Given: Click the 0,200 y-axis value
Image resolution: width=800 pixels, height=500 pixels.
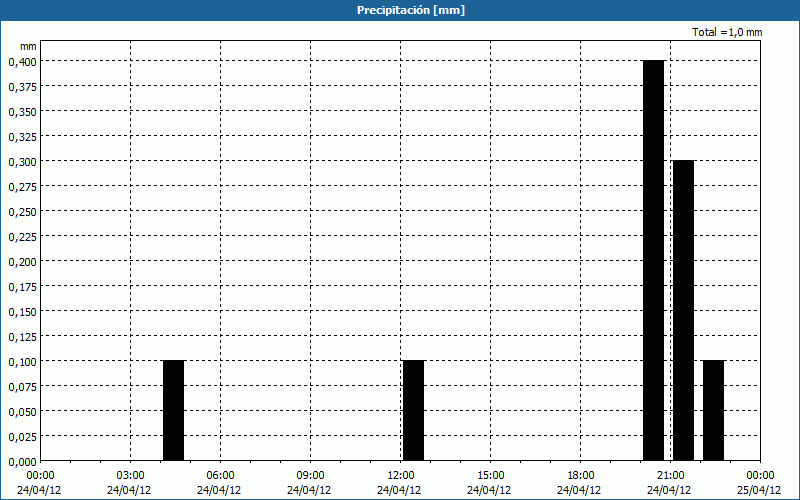Looking at the screenshot, I should 22,261.
